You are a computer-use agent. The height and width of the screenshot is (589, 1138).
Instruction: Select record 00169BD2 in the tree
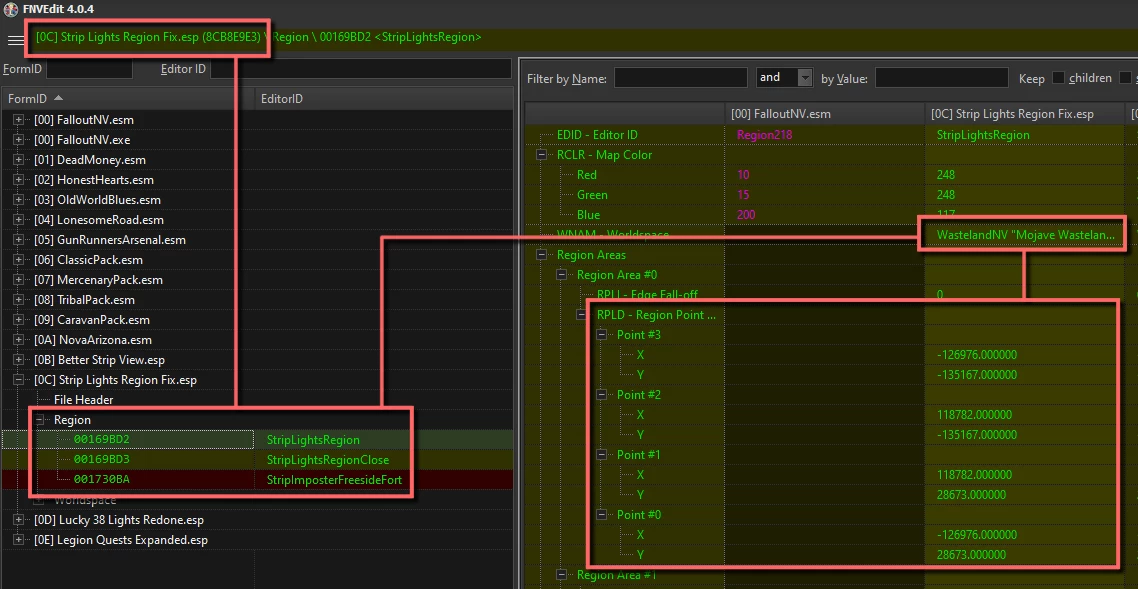coord(102,440)
